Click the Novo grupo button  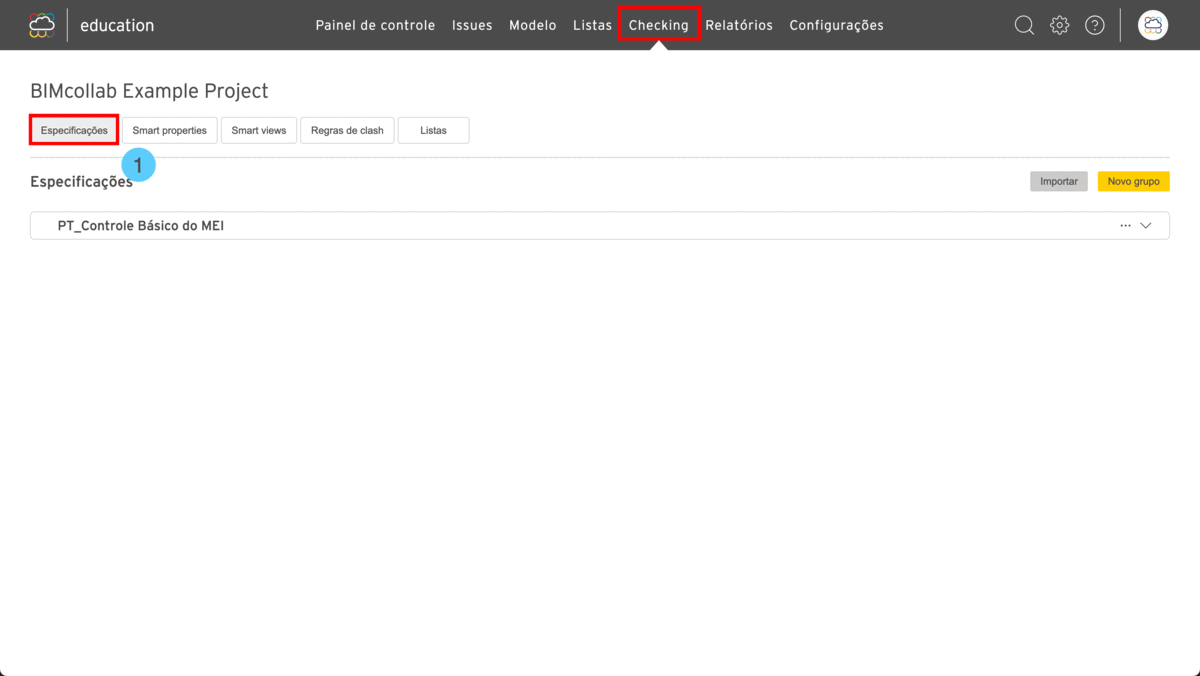pyautogui.click(x=1134, y=181)
